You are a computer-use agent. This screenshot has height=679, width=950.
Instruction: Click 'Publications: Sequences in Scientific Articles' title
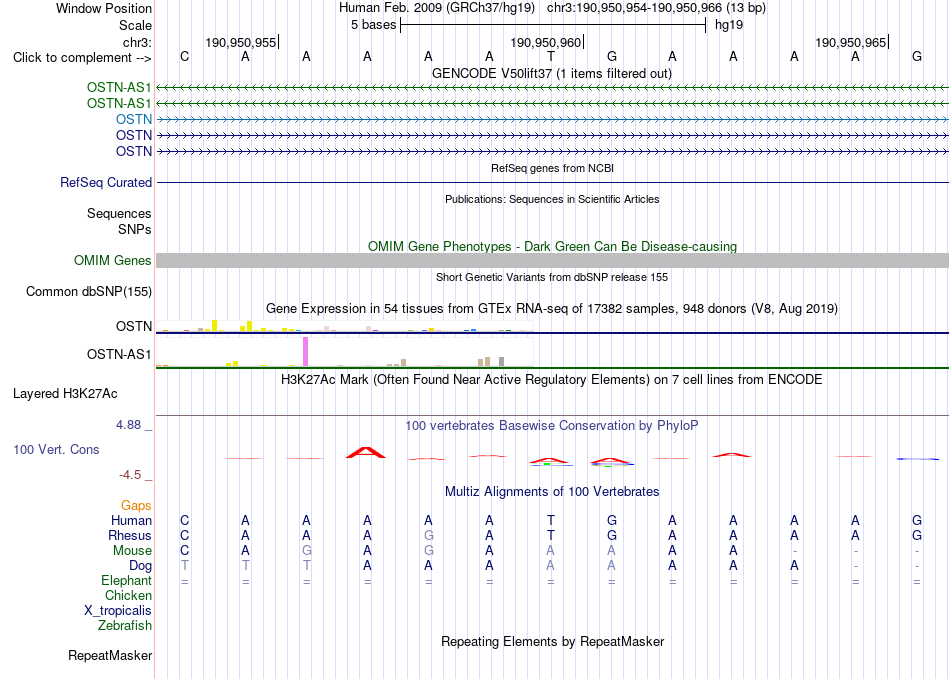tap(552, 199)
